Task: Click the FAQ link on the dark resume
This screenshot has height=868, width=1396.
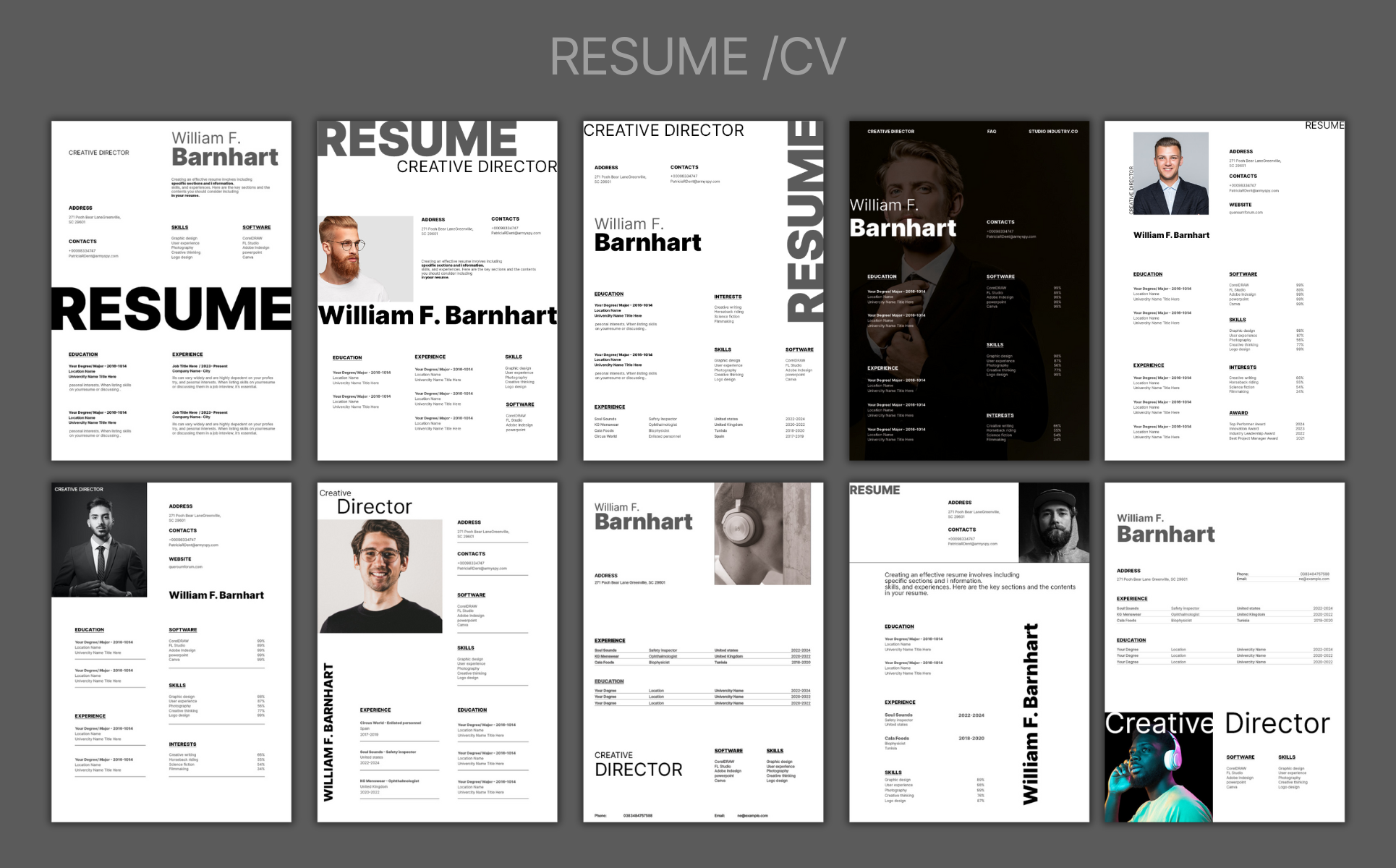Action: (991, 132)
